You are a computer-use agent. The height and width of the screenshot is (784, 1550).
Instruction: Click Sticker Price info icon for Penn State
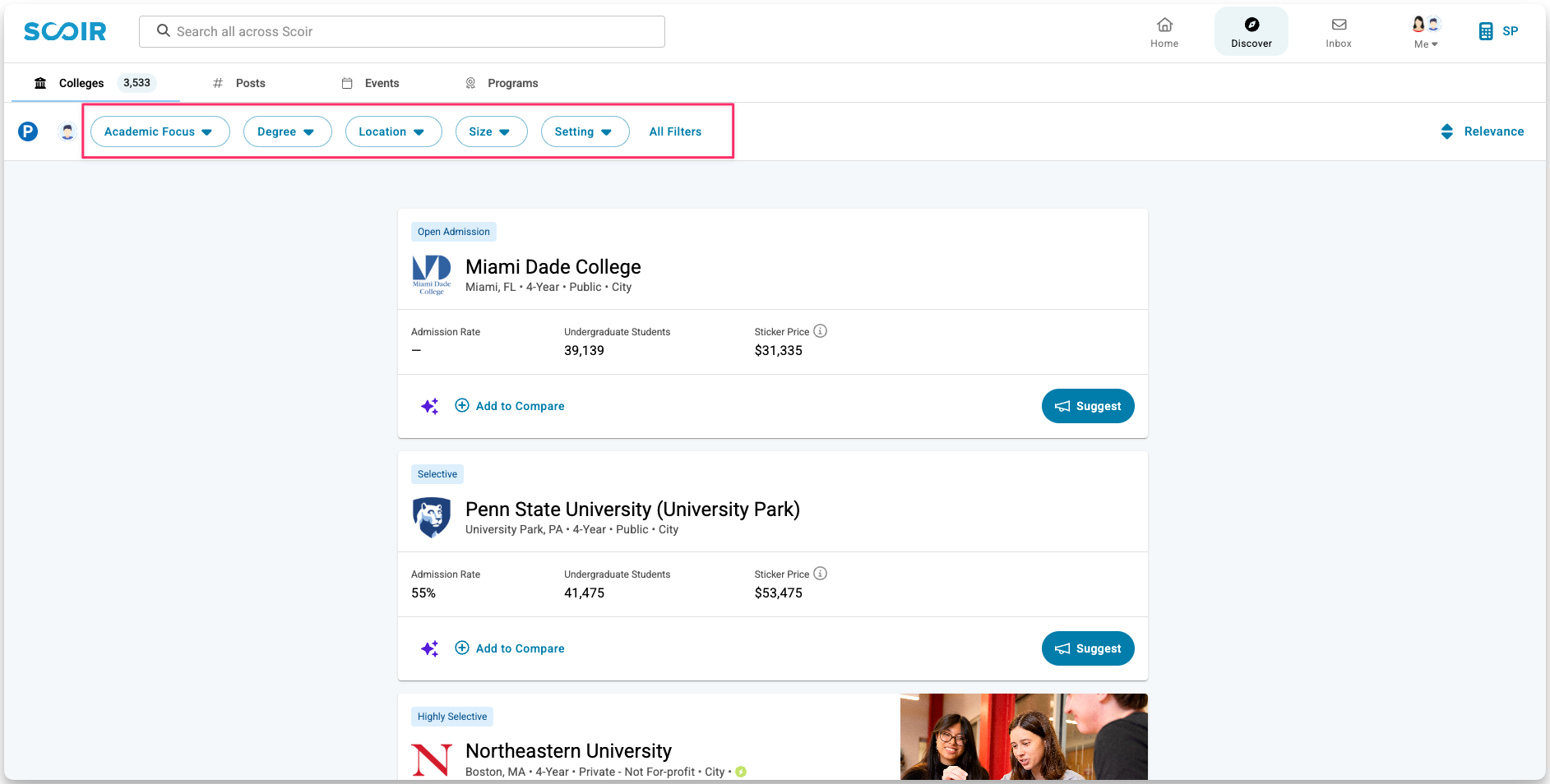[820, 574]
